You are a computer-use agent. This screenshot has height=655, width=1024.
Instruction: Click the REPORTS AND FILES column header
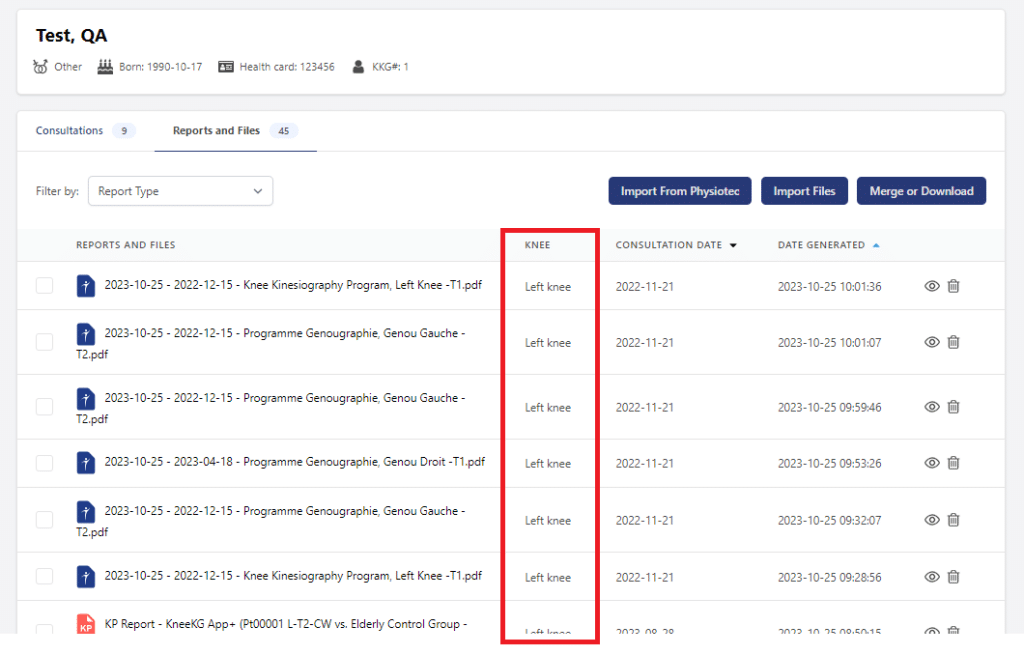click(x=125, y=245)
